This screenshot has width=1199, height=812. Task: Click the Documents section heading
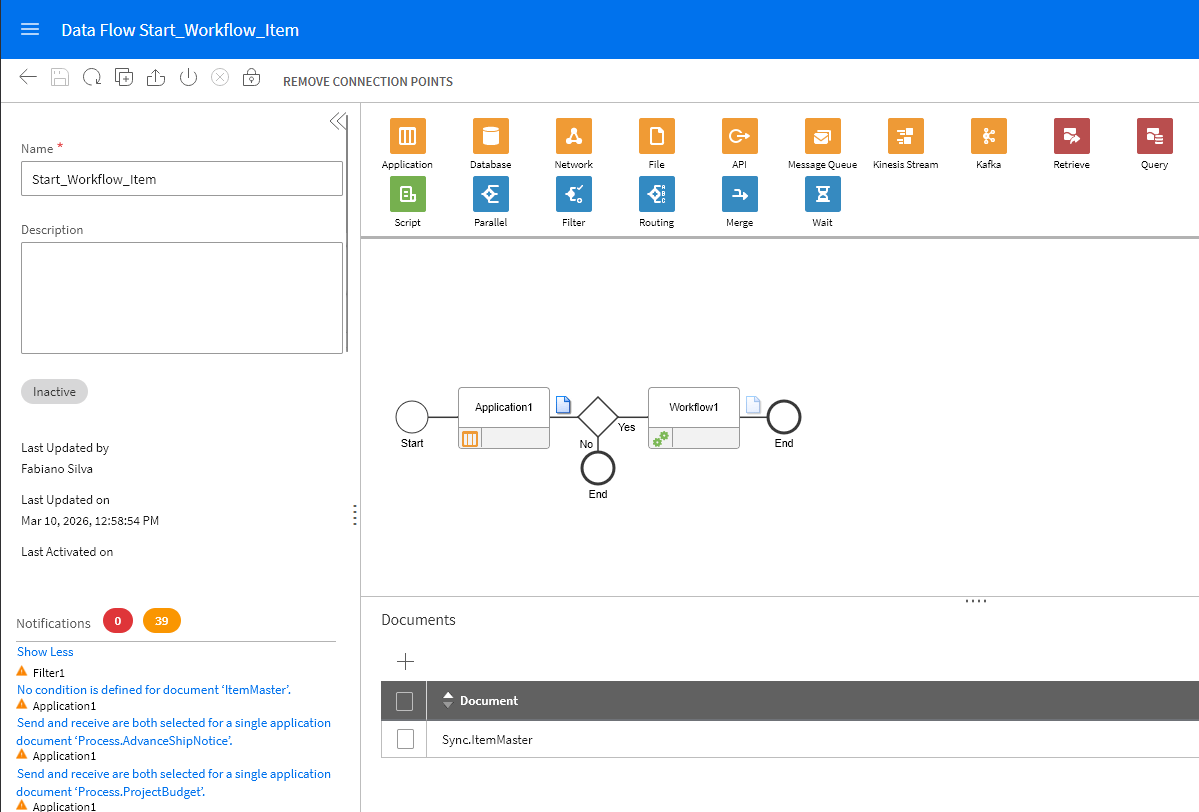coord(418,619)
